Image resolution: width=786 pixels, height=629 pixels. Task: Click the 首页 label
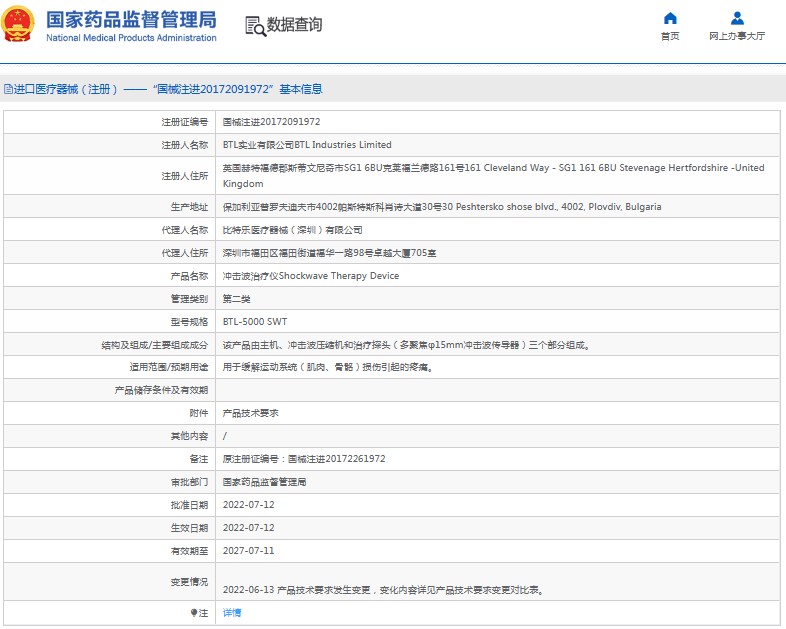(x=670, y=36)
